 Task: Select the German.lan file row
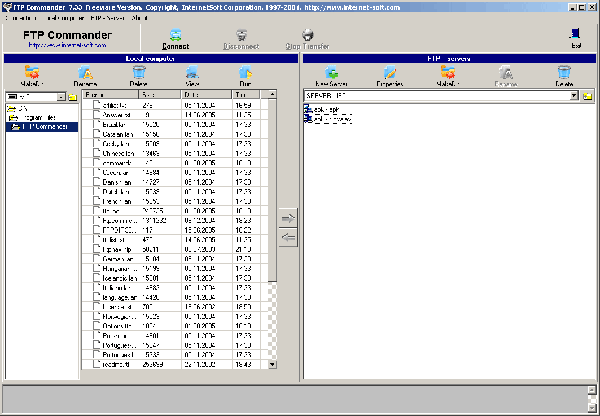tap(175, 259)
